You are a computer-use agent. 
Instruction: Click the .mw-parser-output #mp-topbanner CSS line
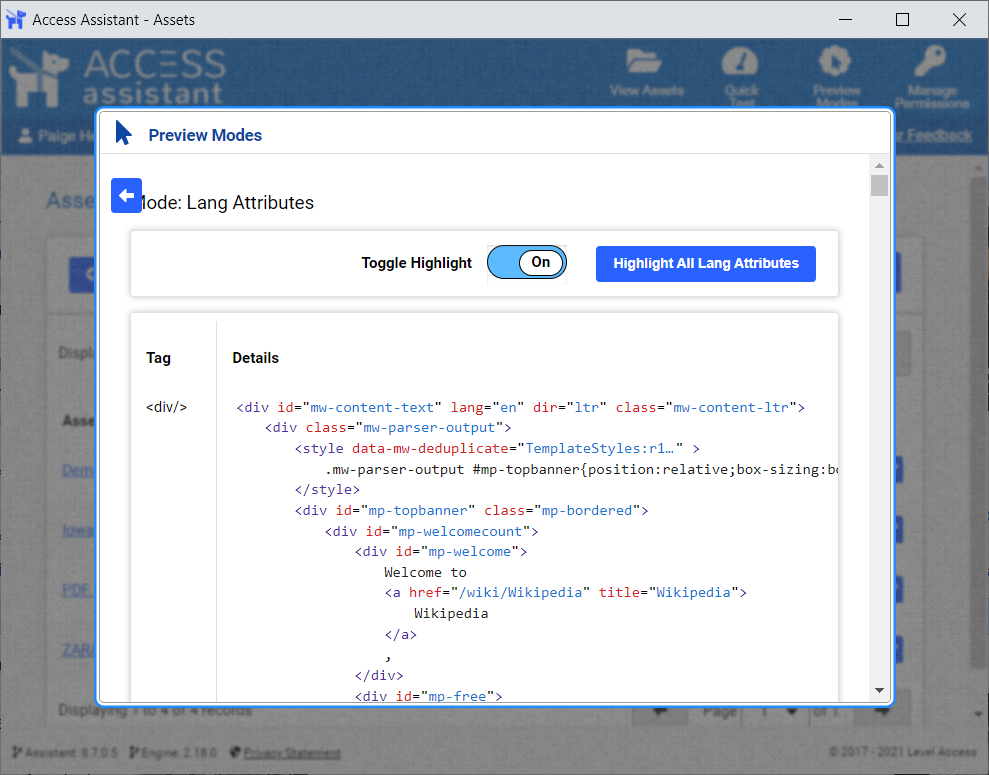tap(581, 469)
